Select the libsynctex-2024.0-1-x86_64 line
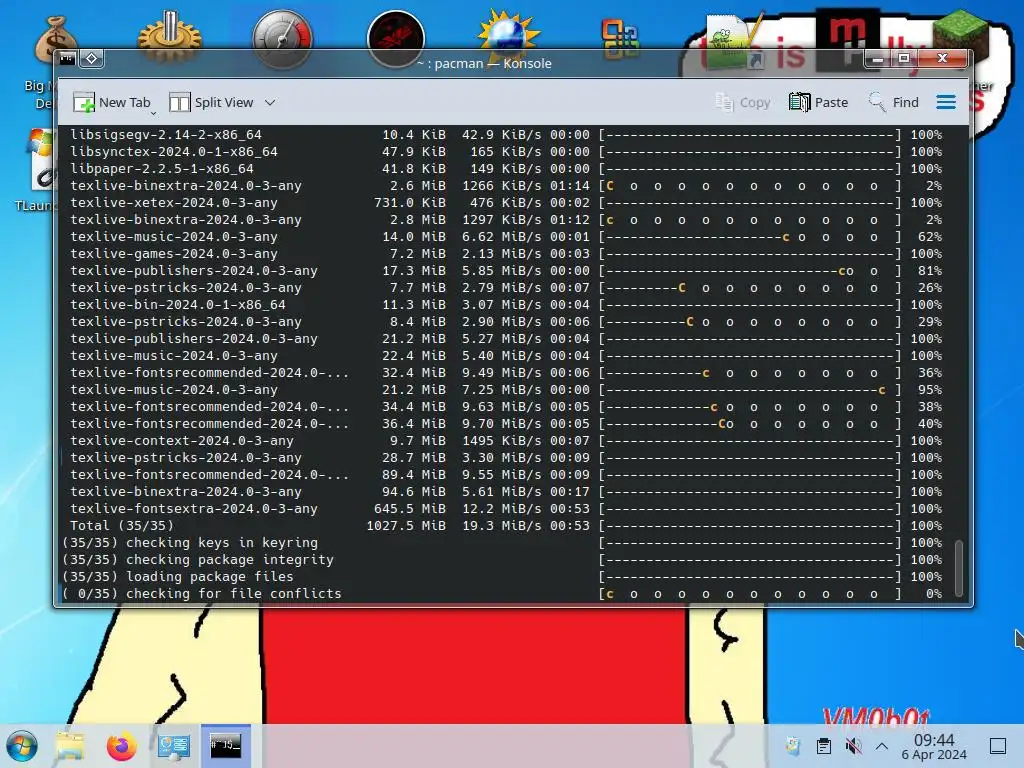 point(506,152)
